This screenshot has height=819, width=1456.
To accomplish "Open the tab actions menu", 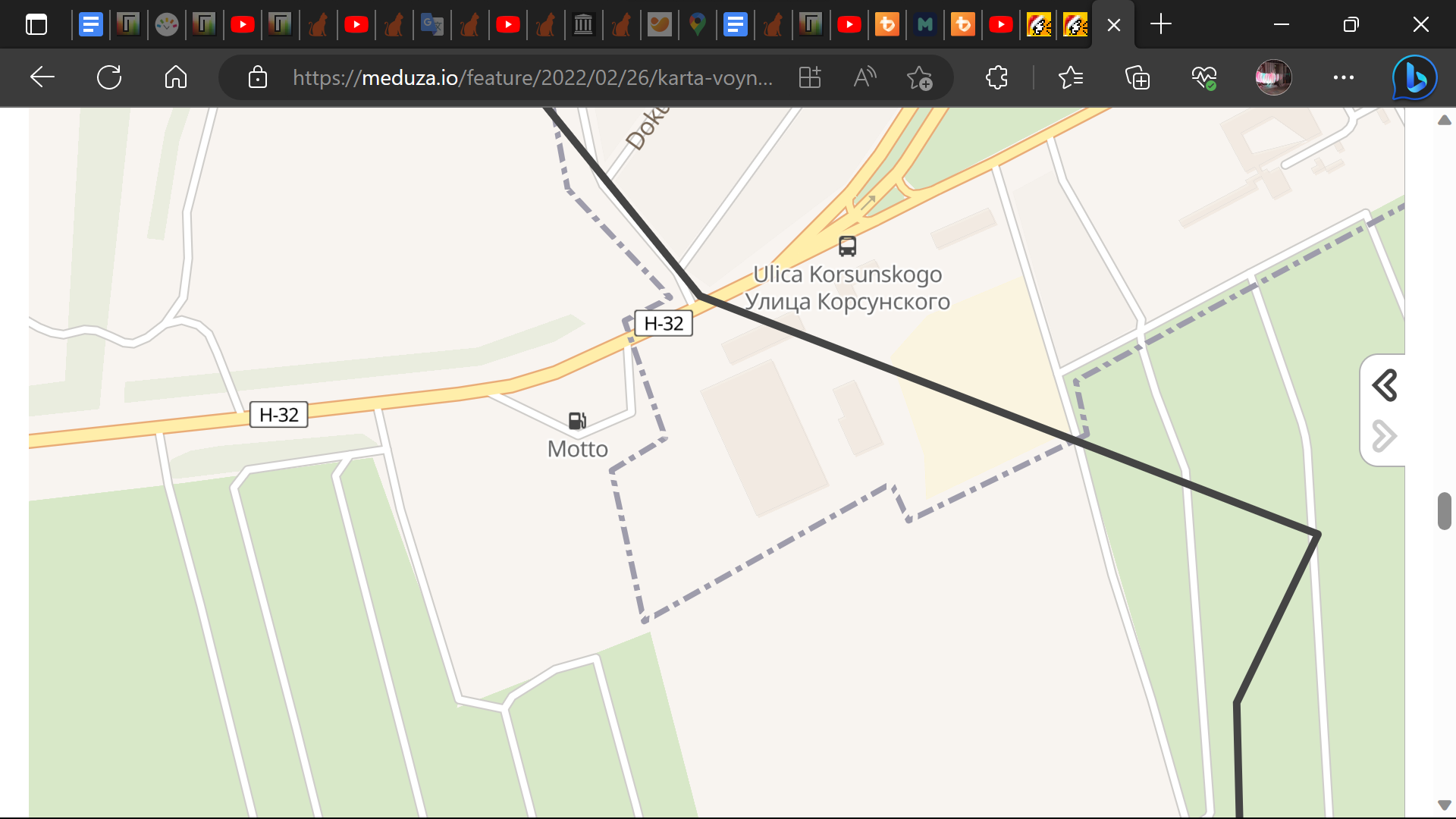I will 36,25.
